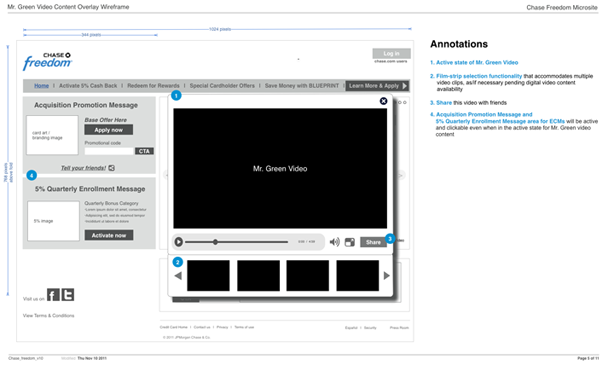Viewport: 600px width, 375px height.
Task: Click annotation 'Film-strip selection functionality'
Action: [479, 76]
